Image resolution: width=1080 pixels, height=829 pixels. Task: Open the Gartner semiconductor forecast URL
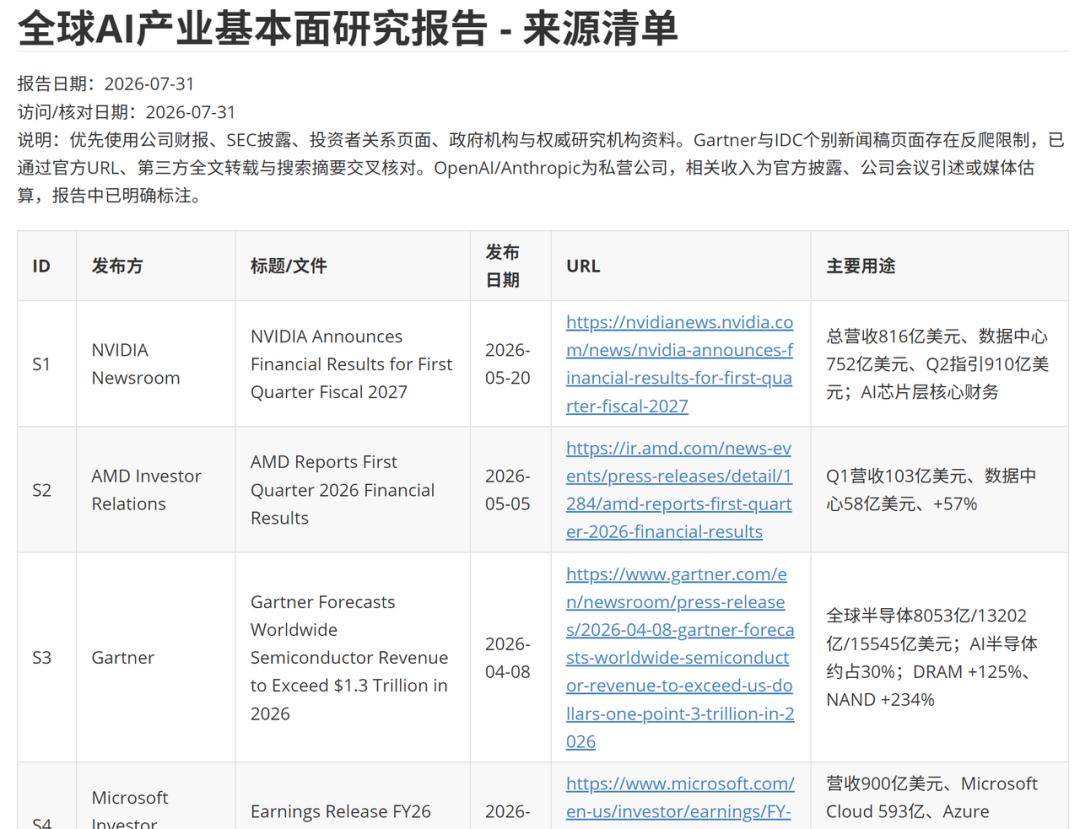[681, 658]
